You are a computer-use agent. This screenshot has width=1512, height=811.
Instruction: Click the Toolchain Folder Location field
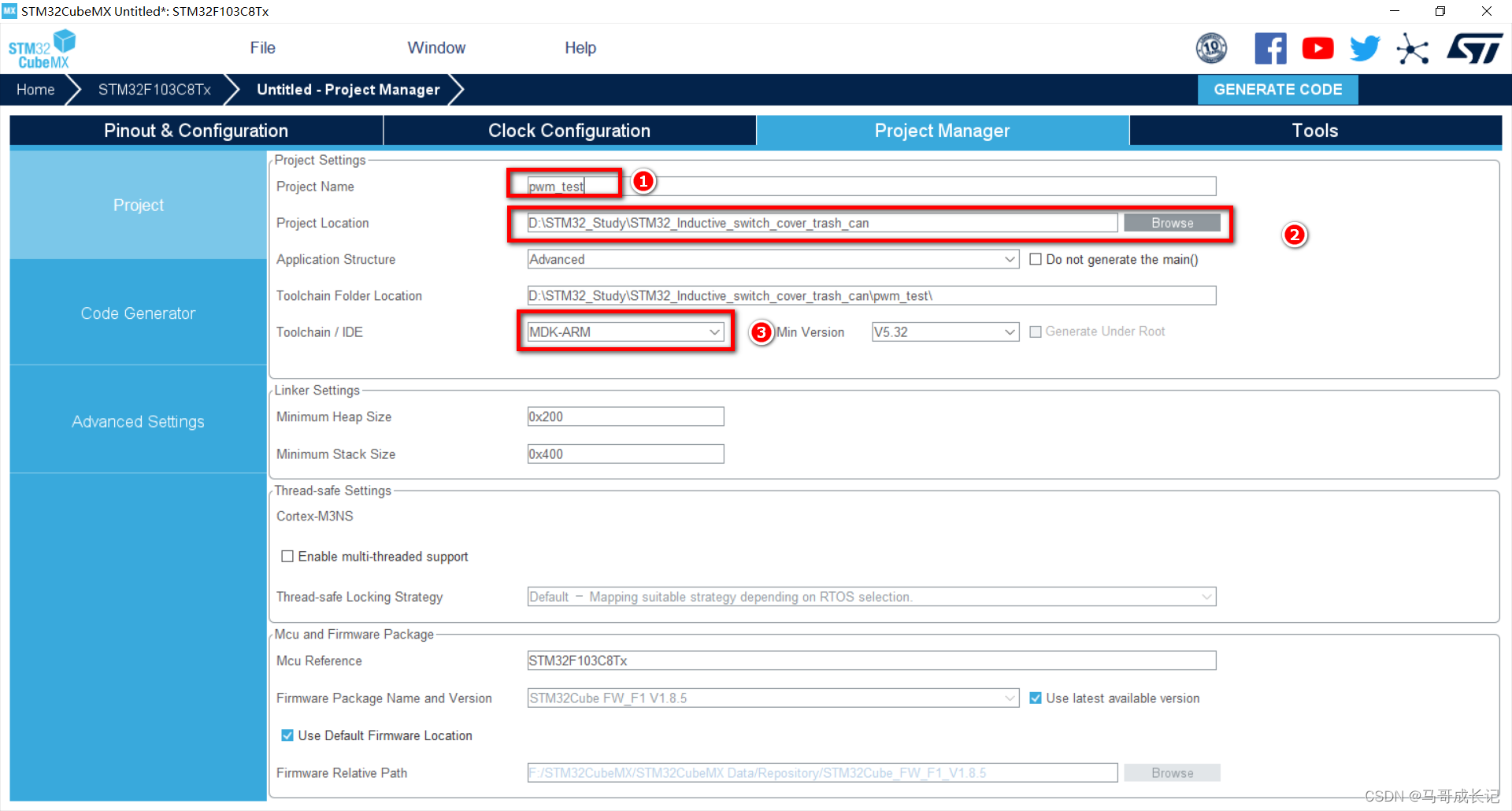872,295
